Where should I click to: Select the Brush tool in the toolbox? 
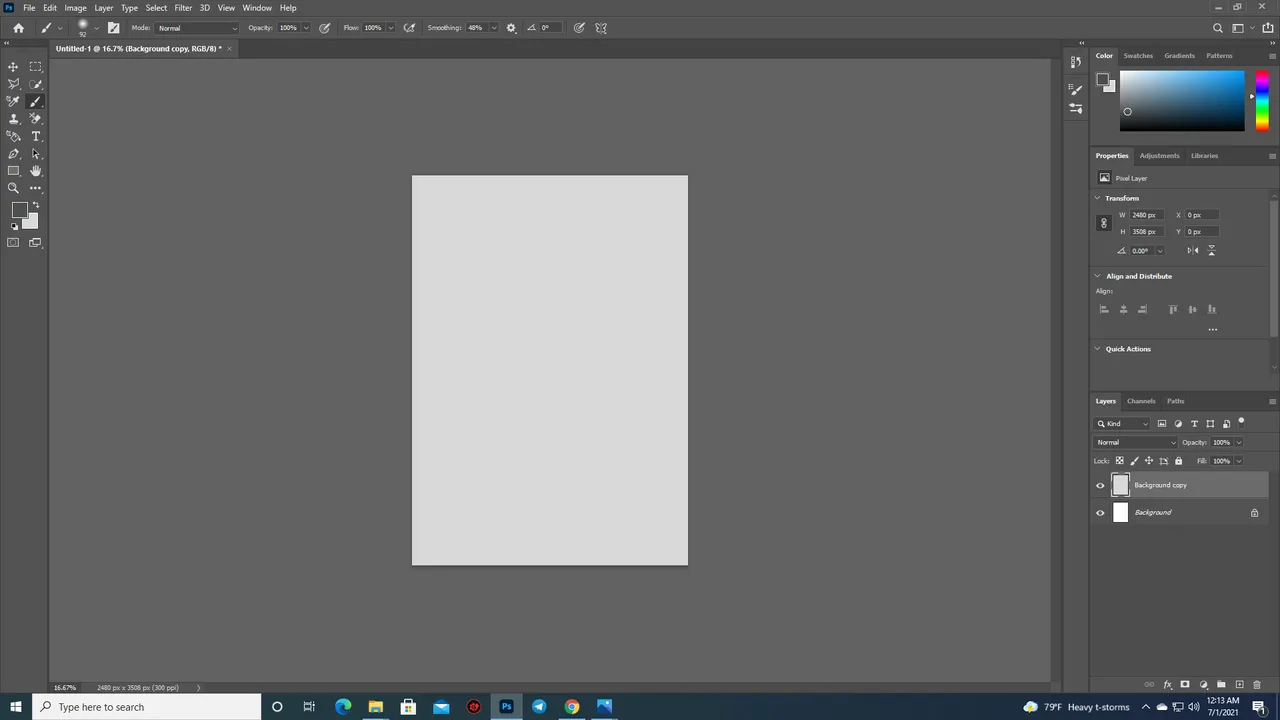coord(36,101)
